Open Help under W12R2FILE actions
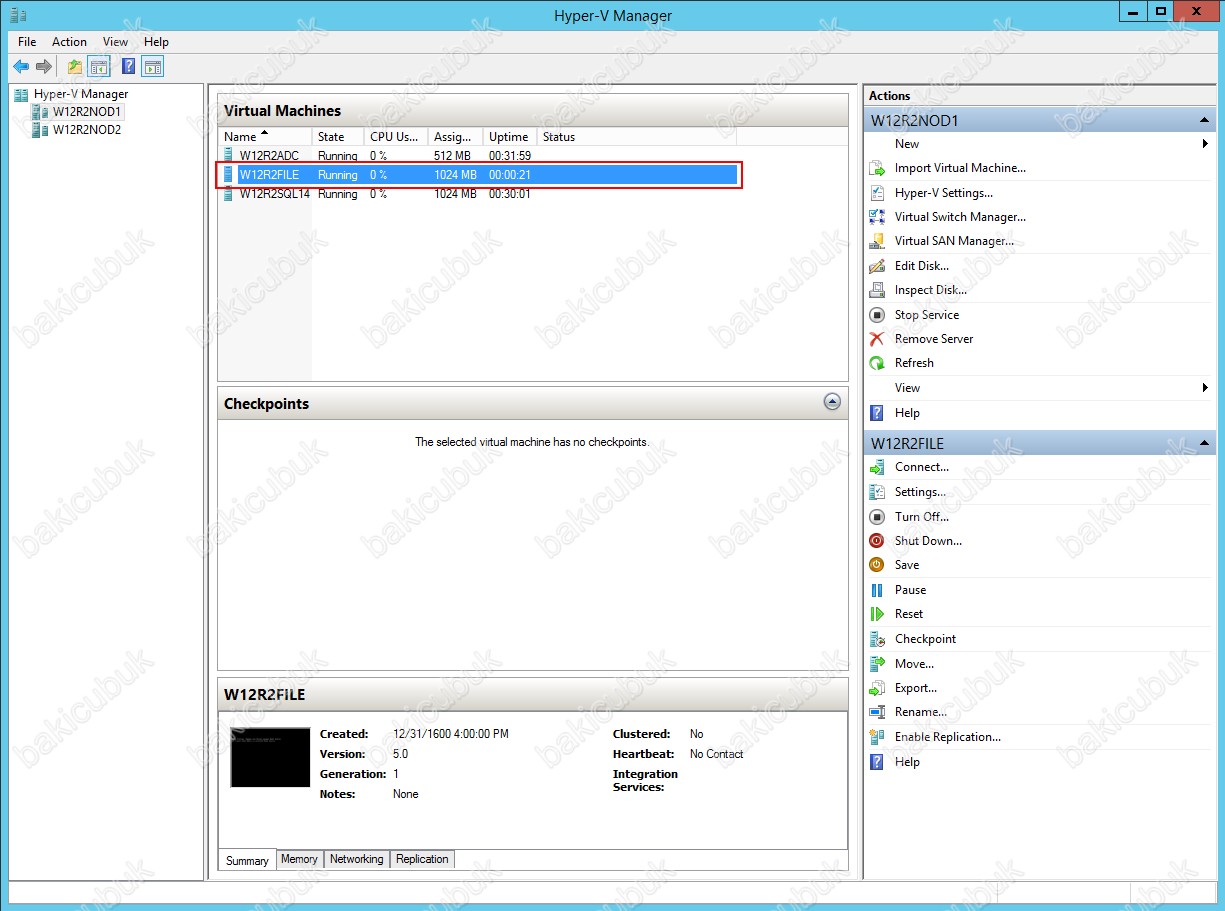This screenshot has height=911, width=1225. click(x=907, y=762)
